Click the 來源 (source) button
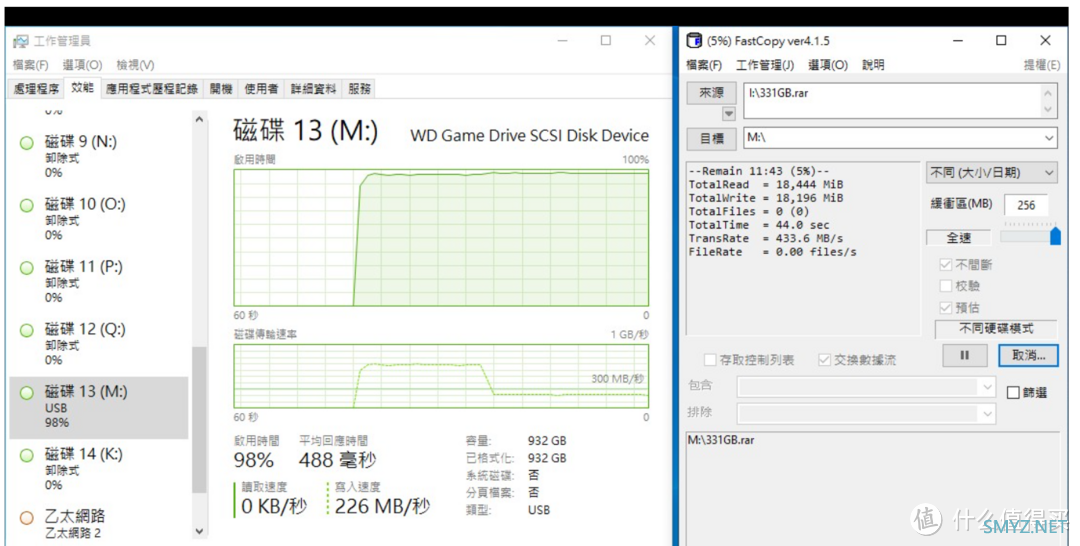 click(712, 92)
